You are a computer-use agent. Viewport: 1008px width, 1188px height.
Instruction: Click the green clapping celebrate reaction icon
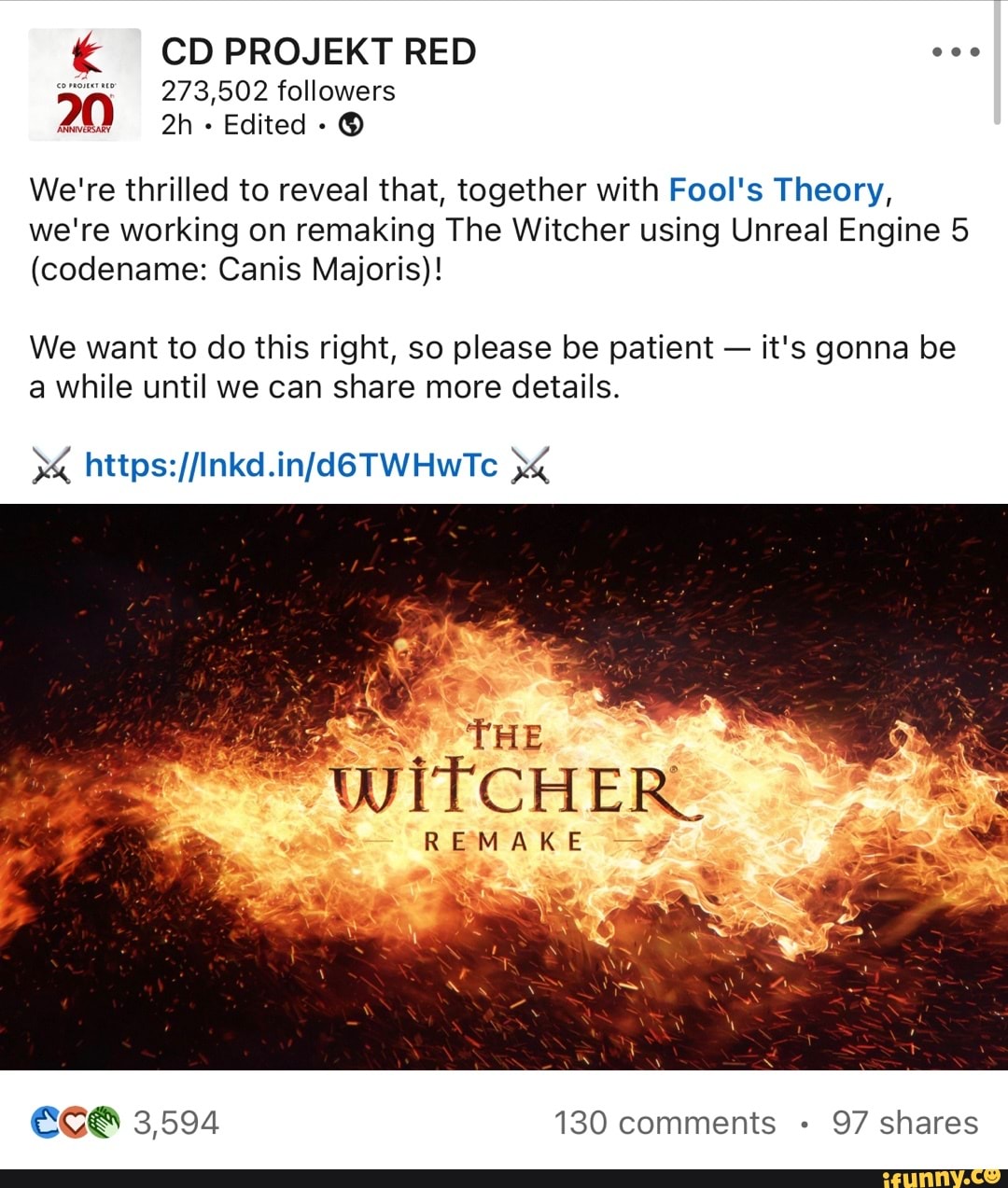(106, 1122)
